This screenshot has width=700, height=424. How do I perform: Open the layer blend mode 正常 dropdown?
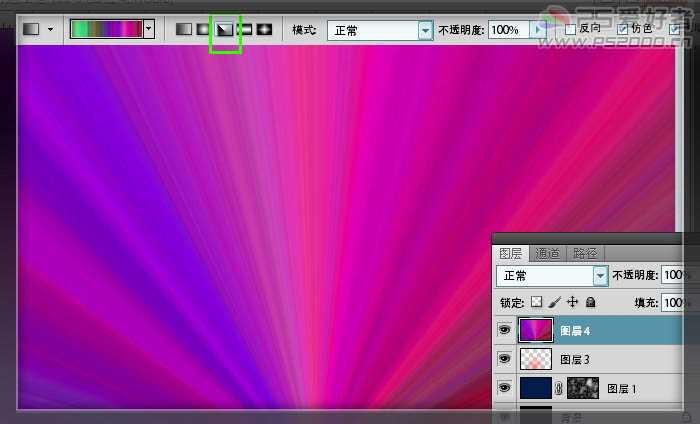coord(600,275)
